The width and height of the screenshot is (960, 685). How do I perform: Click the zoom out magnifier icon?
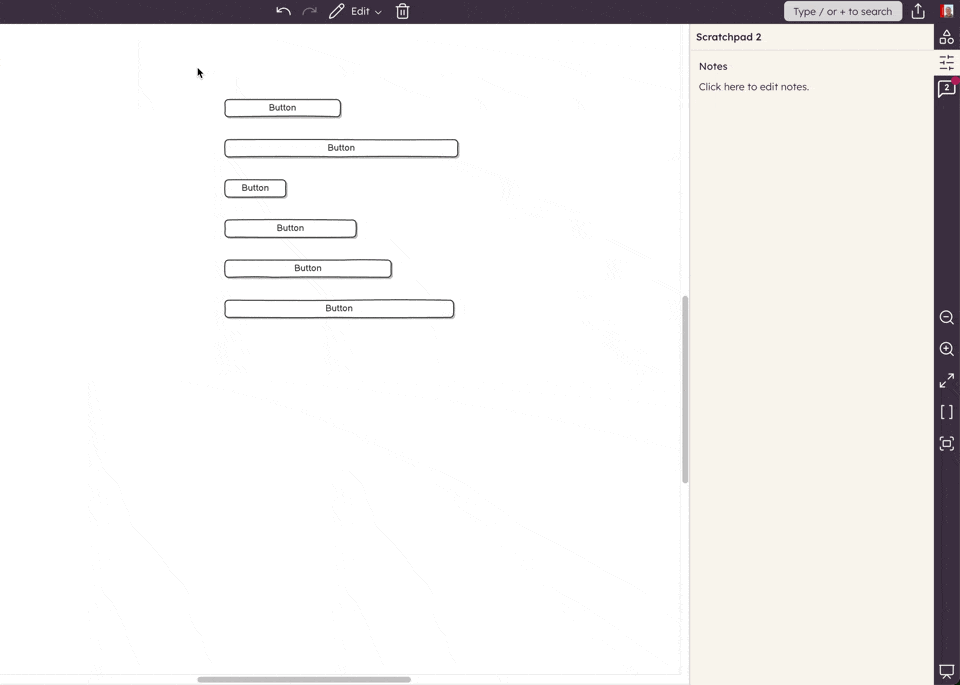coord(946,318)
